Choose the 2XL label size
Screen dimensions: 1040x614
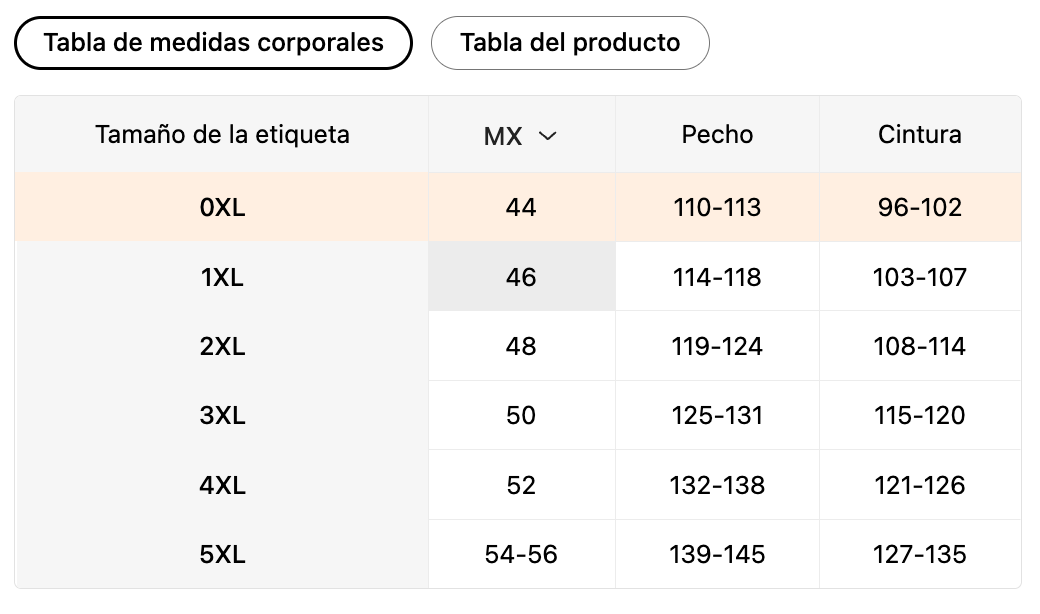pos(222,346)
